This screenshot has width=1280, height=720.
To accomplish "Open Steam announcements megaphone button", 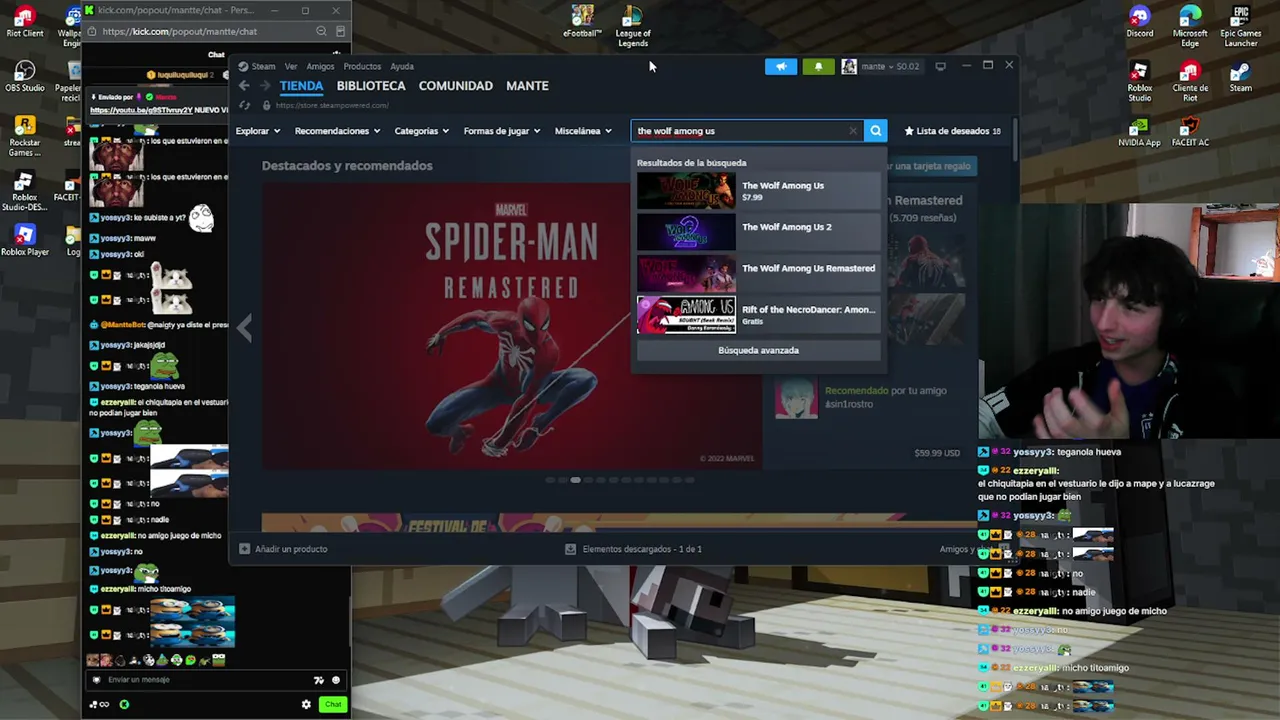I will [781, 67].
